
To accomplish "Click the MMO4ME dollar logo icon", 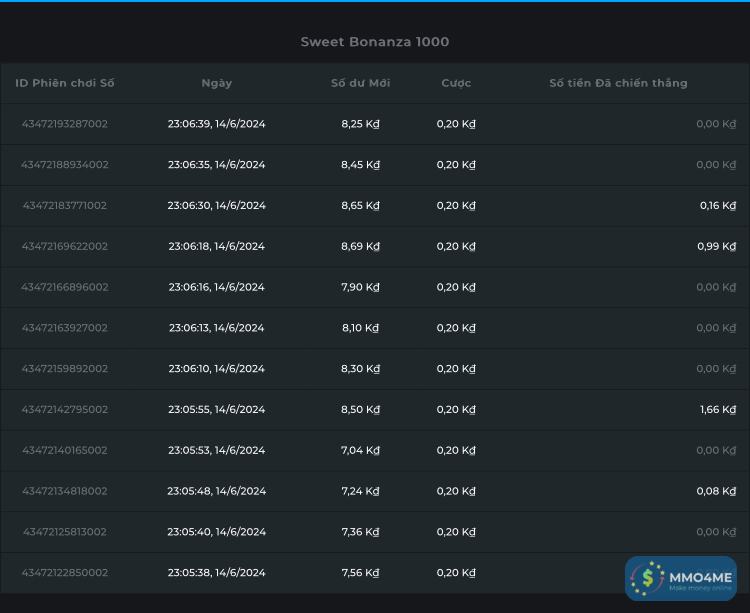I will [649, 578].
